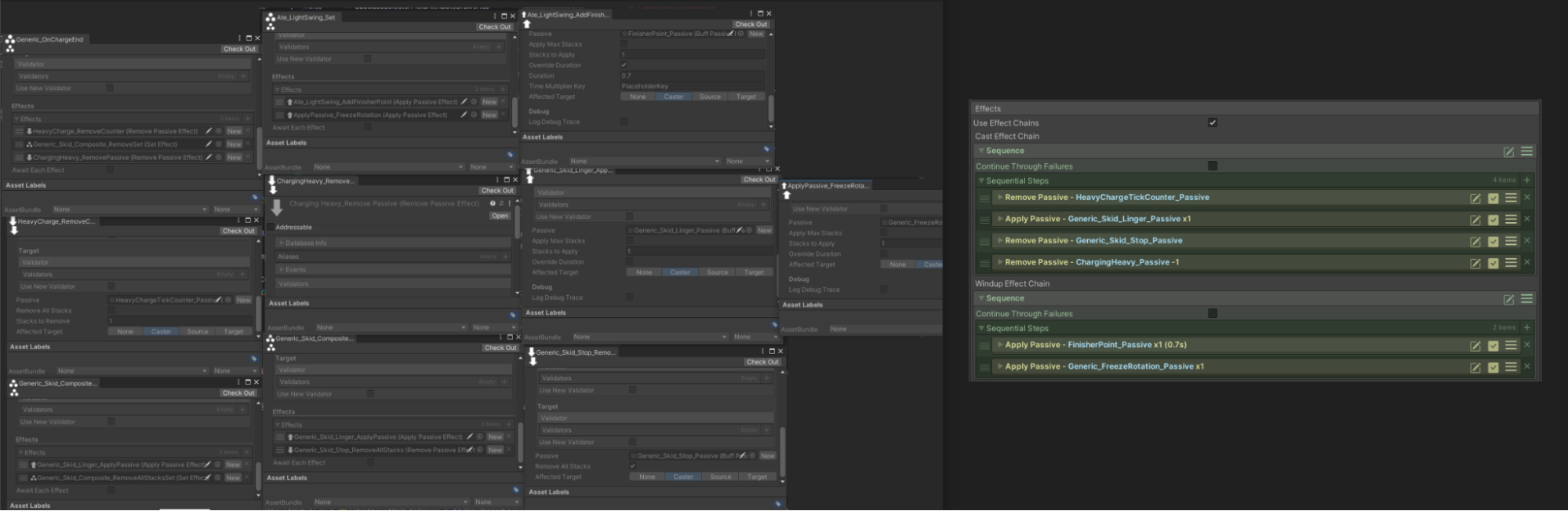Set Affected Target to Source in Ate_LightSwing_AddFinish

[x=710, y=97]
